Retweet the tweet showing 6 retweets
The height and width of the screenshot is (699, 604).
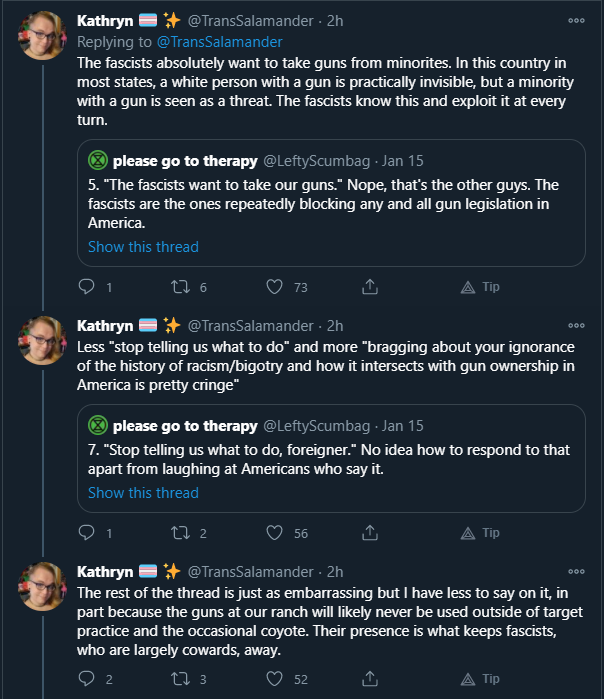click(181, 287)
